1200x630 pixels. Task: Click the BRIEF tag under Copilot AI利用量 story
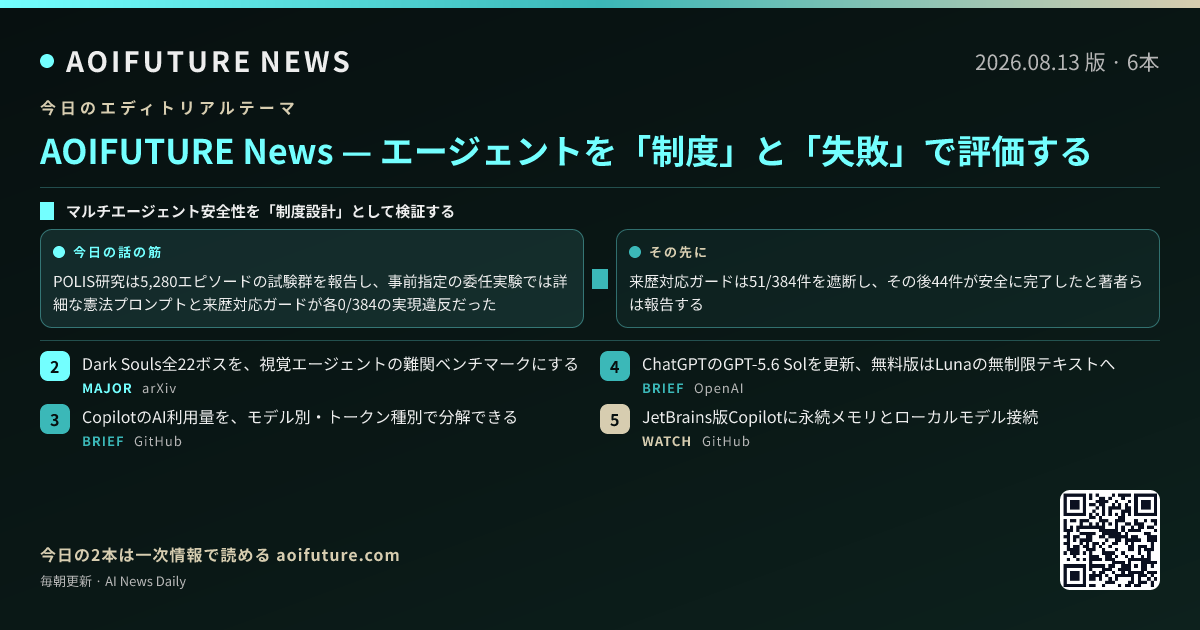103,441
